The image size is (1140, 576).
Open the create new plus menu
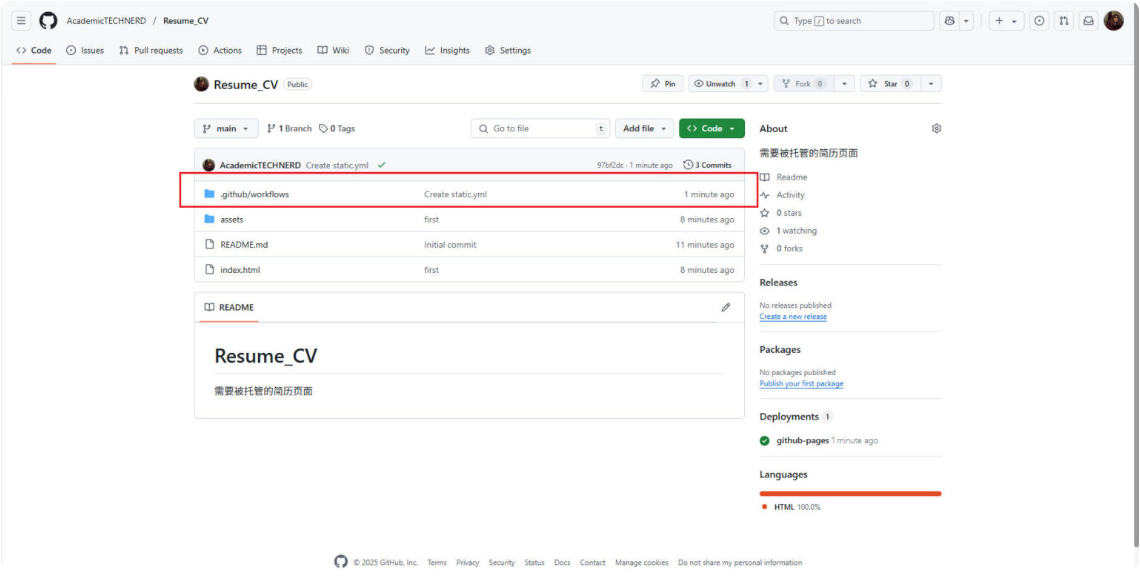pos(1006,21)
